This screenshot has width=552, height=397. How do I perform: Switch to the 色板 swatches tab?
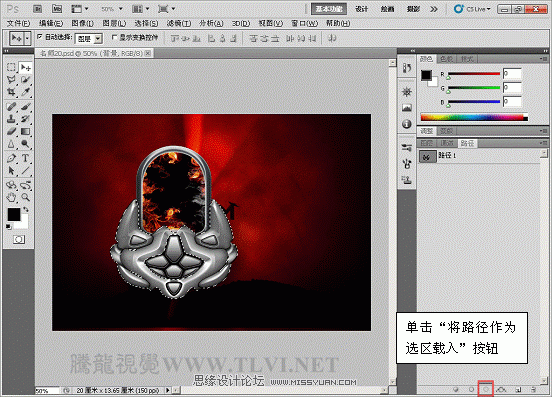click(447, 59)
